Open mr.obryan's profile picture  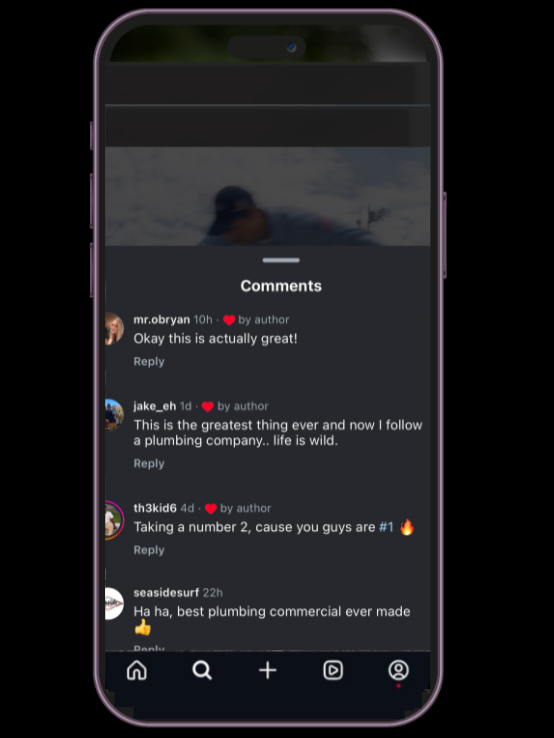113,329
